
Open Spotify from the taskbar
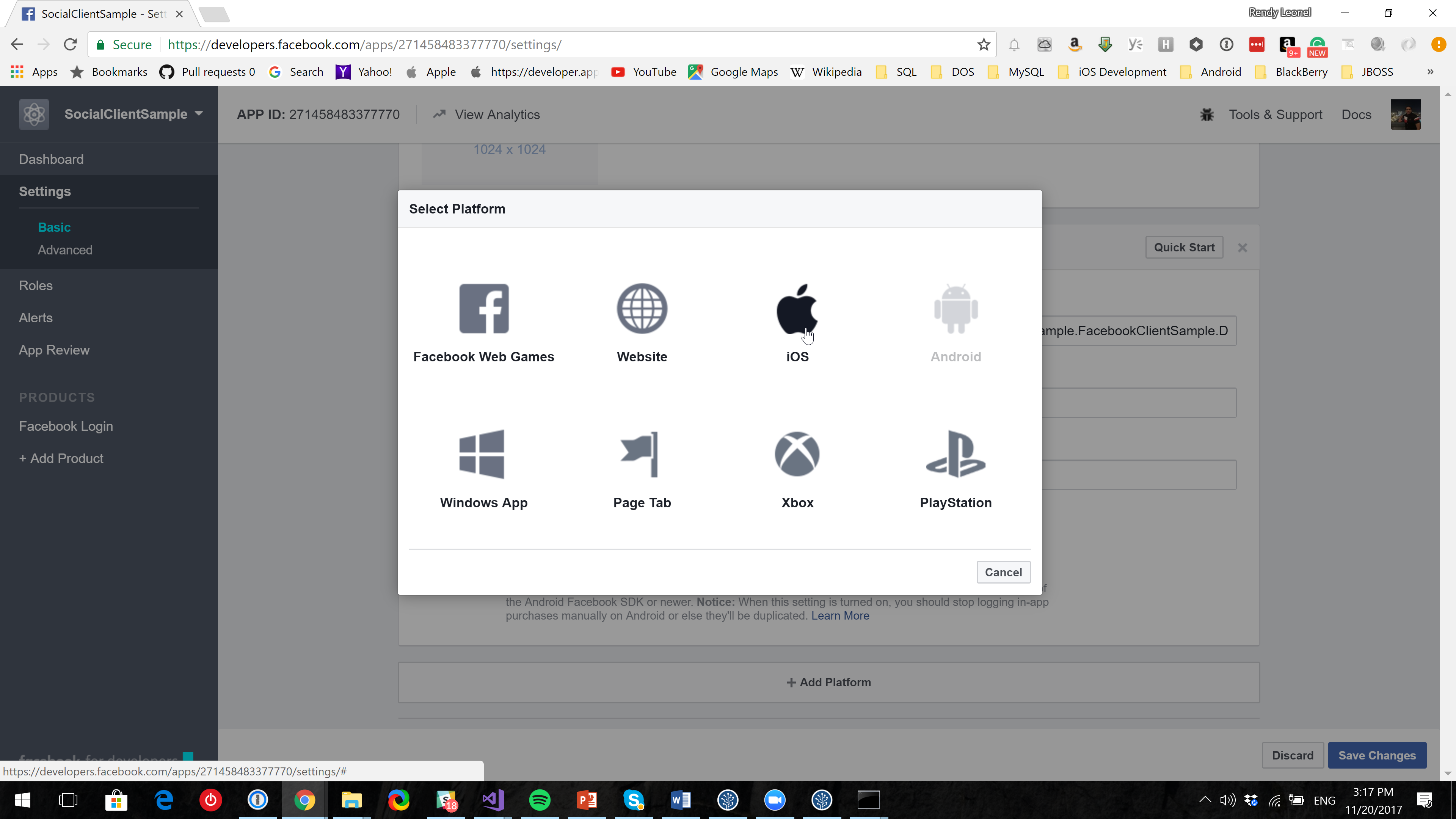click(x=539, y=800)
